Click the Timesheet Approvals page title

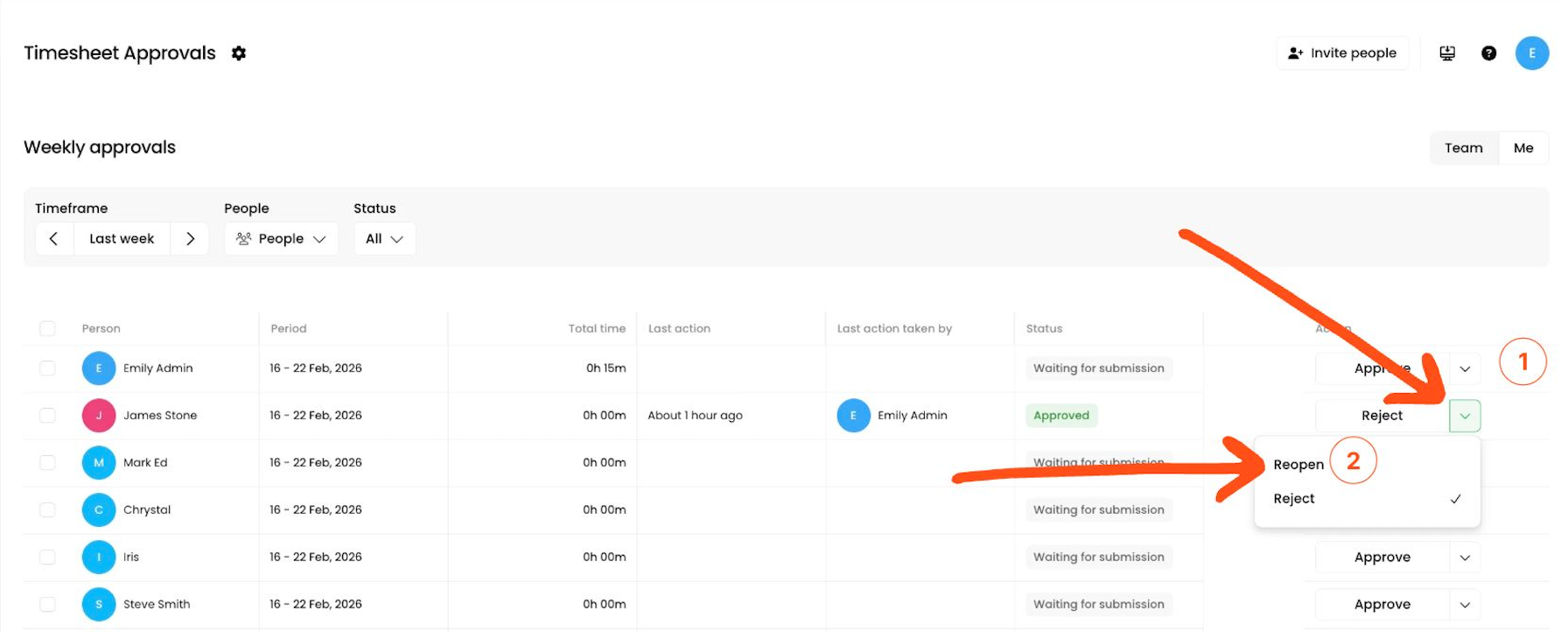click(120, 53)
